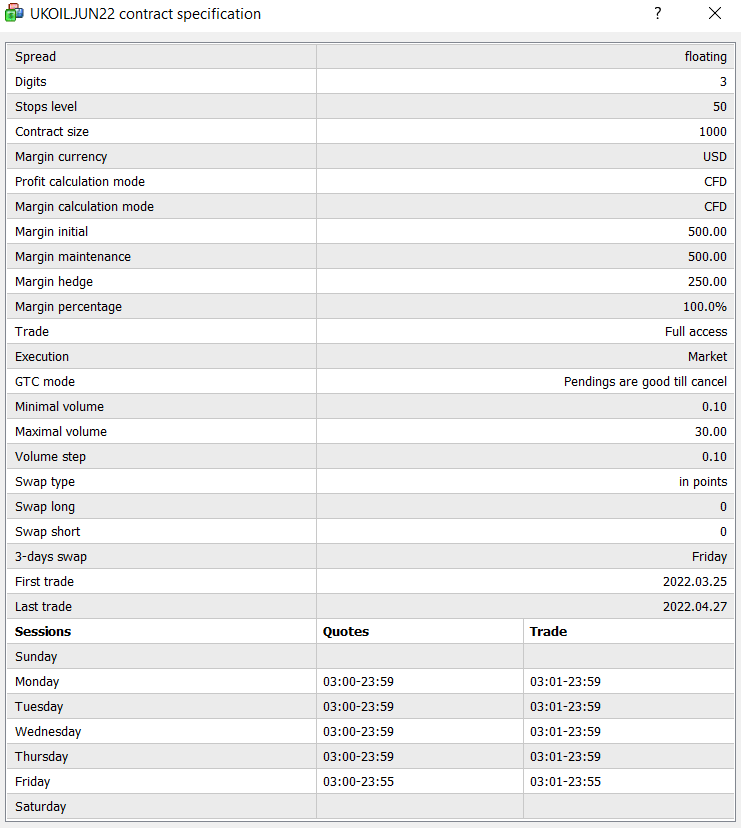This screenshot has width=741, height=828.
Task: Select Monday quotes session time
Action: 358,682
